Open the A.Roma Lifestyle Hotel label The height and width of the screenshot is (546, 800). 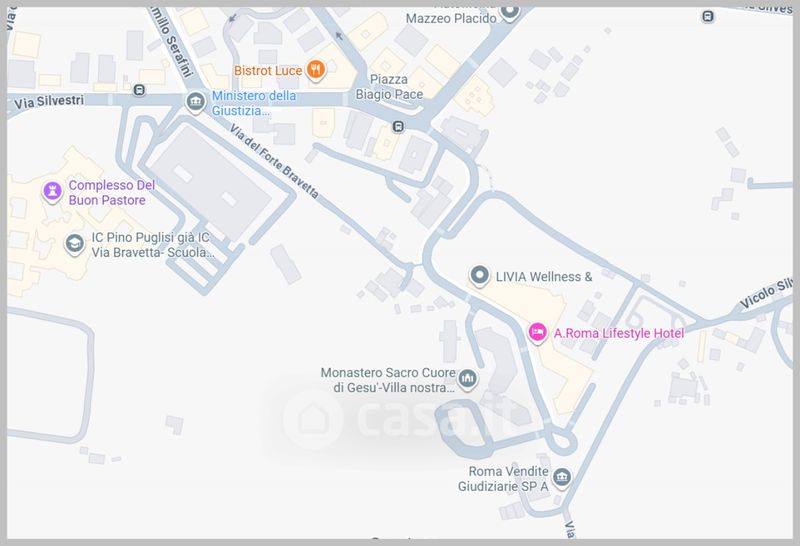[619, 333]
